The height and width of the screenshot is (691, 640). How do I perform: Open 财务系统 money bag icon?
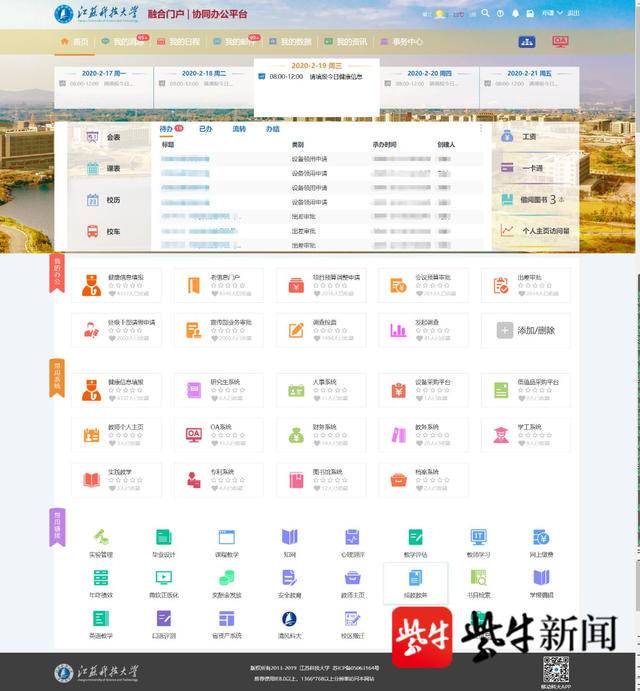point(296,435)
